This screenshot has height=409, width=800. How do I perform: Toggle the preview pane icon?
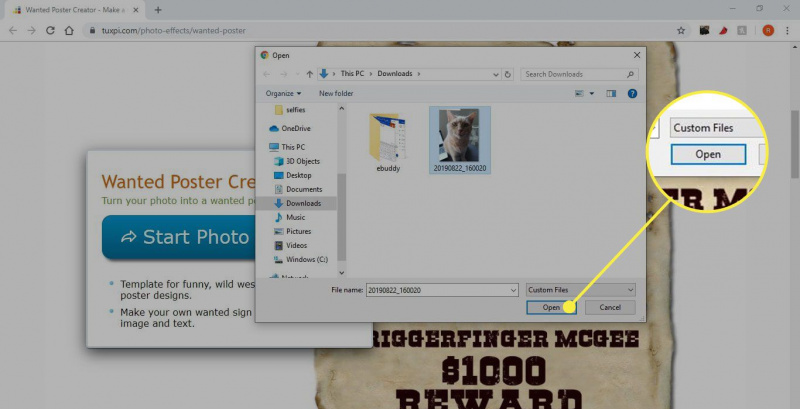[611, 93]
